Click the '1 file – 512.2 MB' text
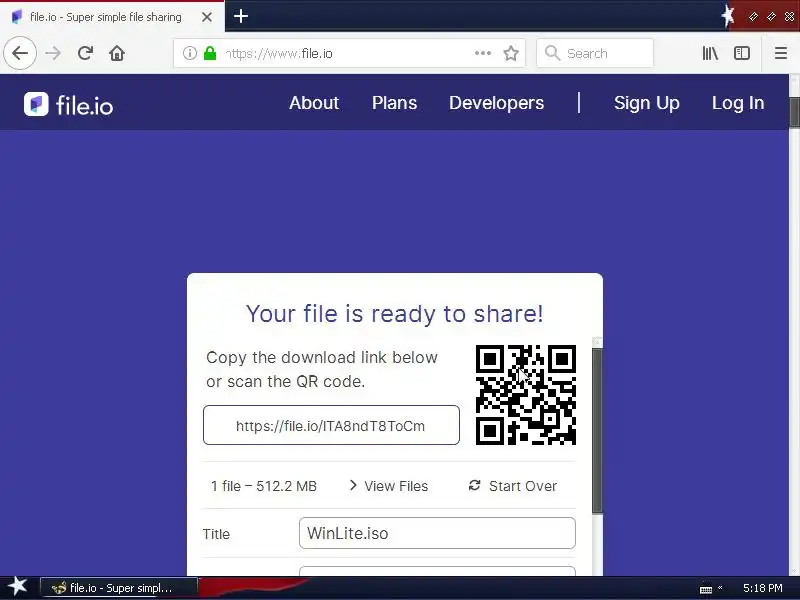 [264, 486]
